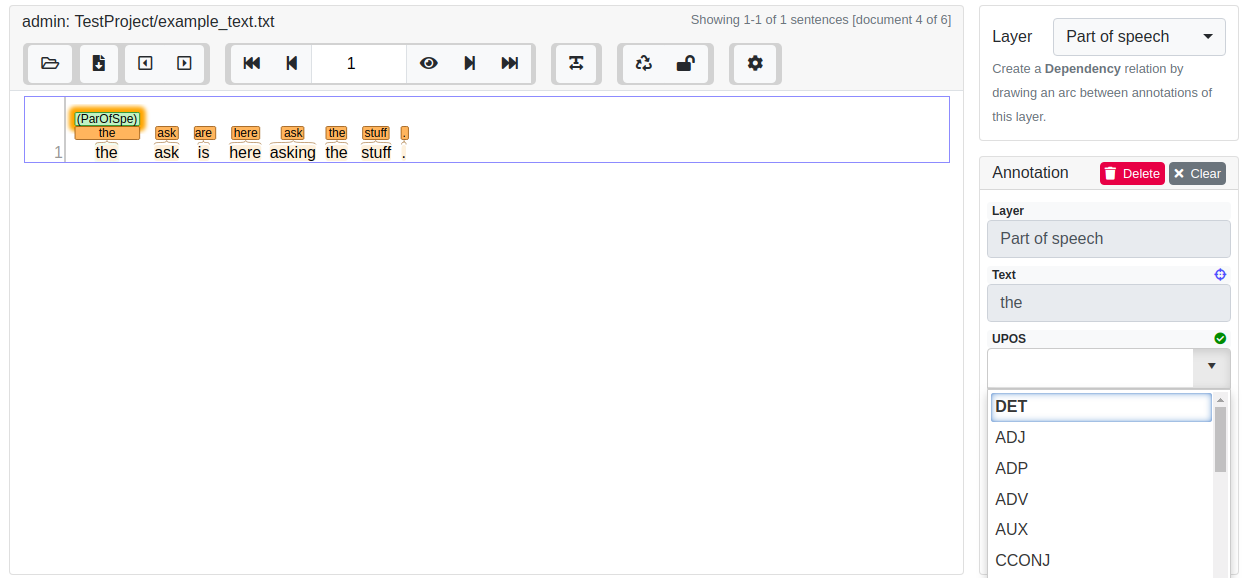
Task: Click the reset document recycle icon
Action: pos(644,64)
